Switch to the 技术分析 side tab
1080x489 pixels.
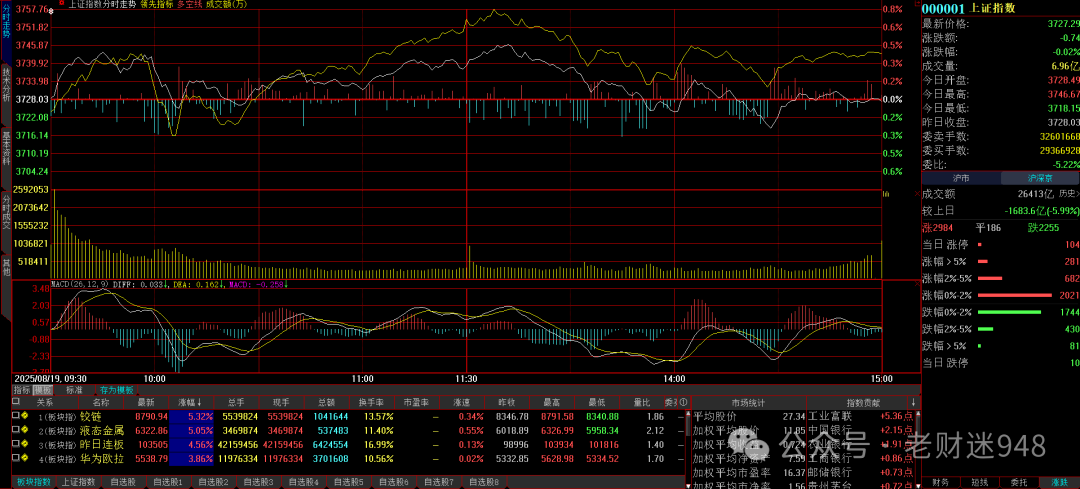pos(6,84)
